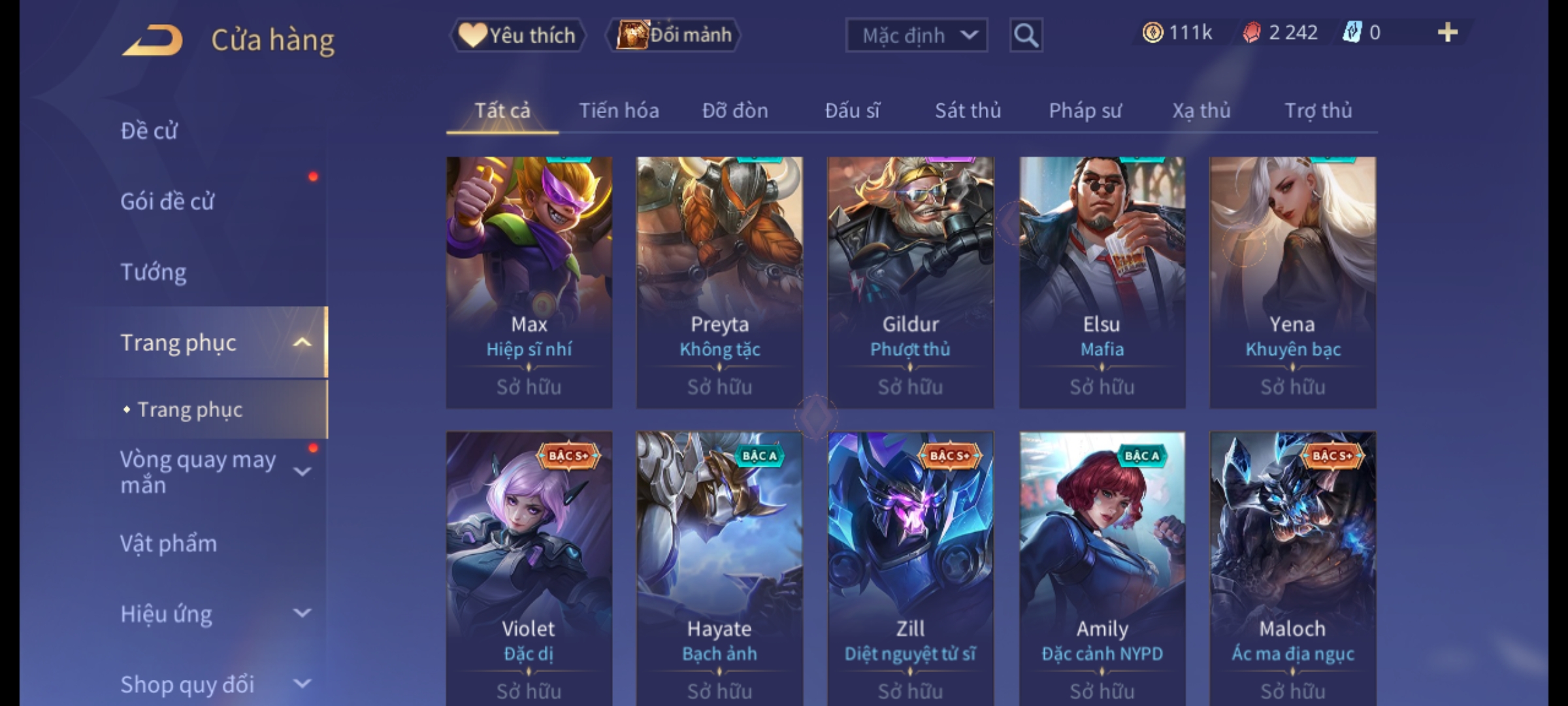Expand the Shop quy đổi section
This screenshot has height=706, width=1568.
(302, 684)
